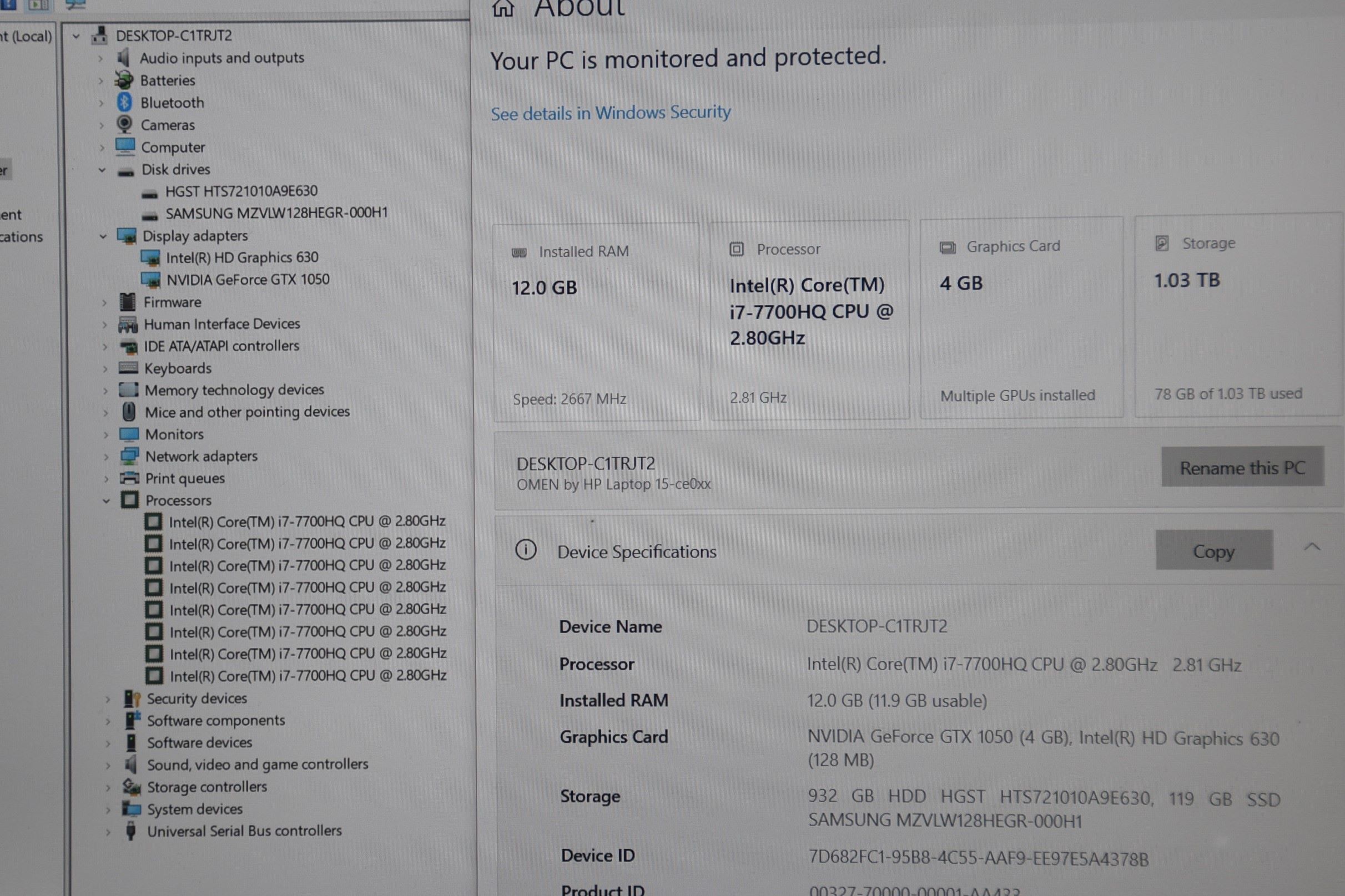Collapse the DESKTOP-C1TRJT2 root node
The image size is (1345, 896).
click(76, 37)
